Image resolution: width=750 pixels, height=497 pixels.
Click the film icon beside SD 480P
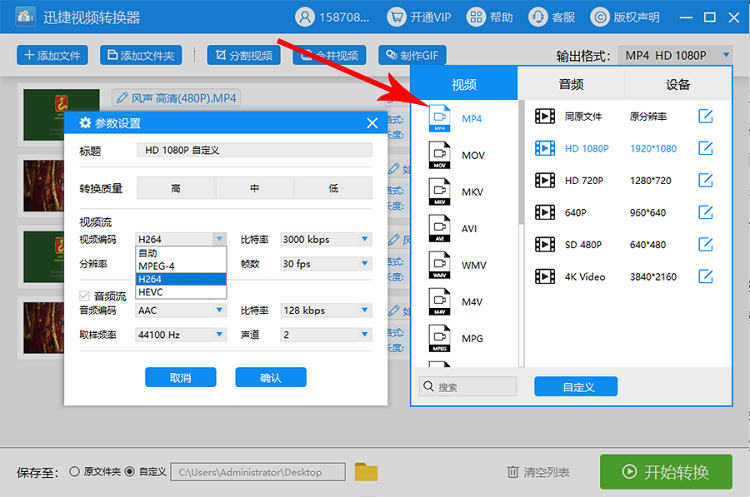click(x=545, y=244)
